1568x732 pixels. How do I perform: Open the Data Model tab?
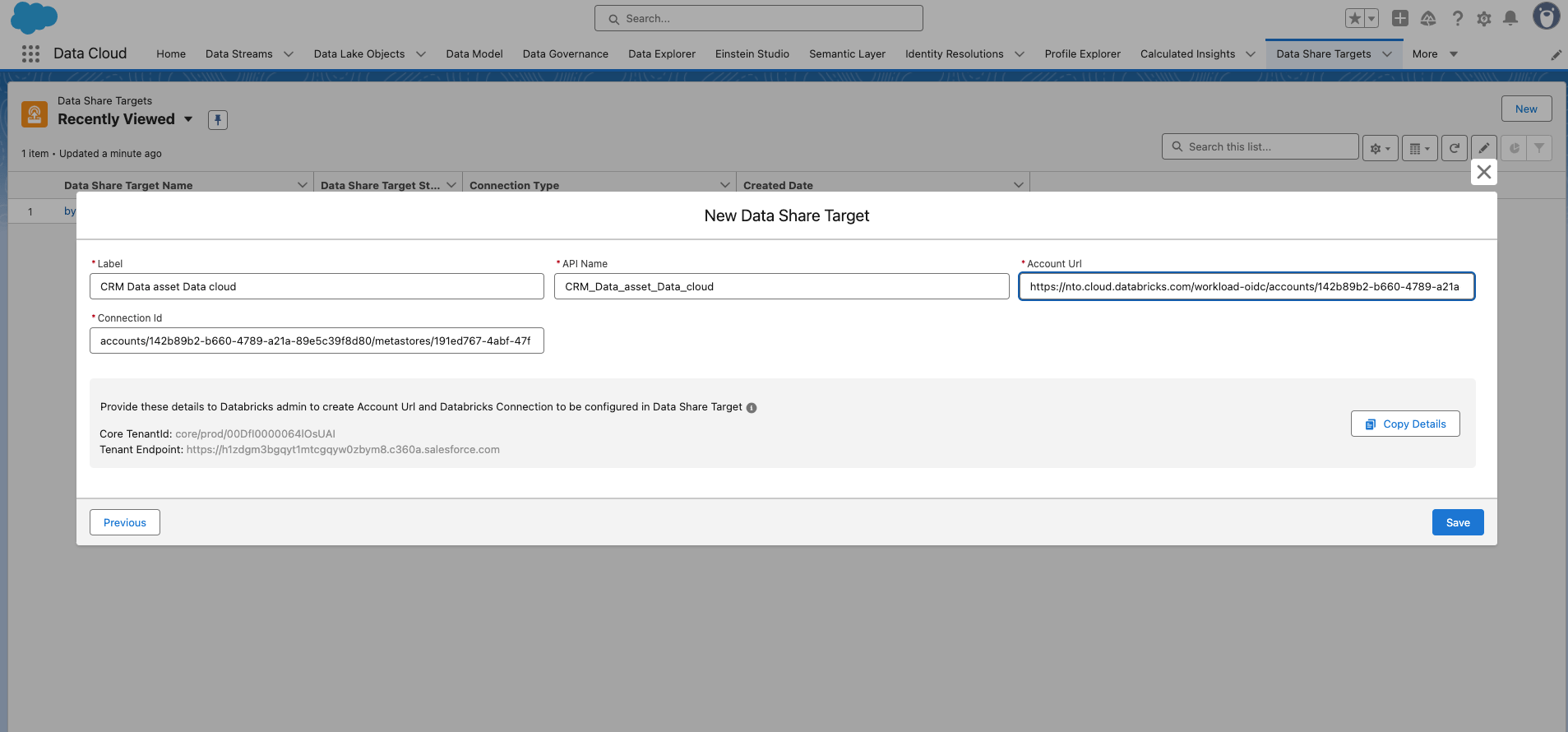coord(474,54)
